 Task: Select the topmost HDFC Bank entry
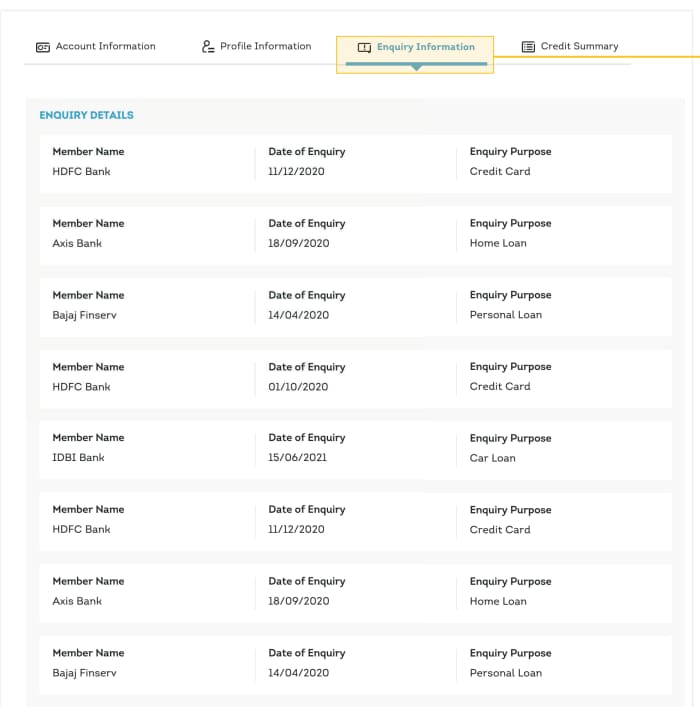point(81,172)
